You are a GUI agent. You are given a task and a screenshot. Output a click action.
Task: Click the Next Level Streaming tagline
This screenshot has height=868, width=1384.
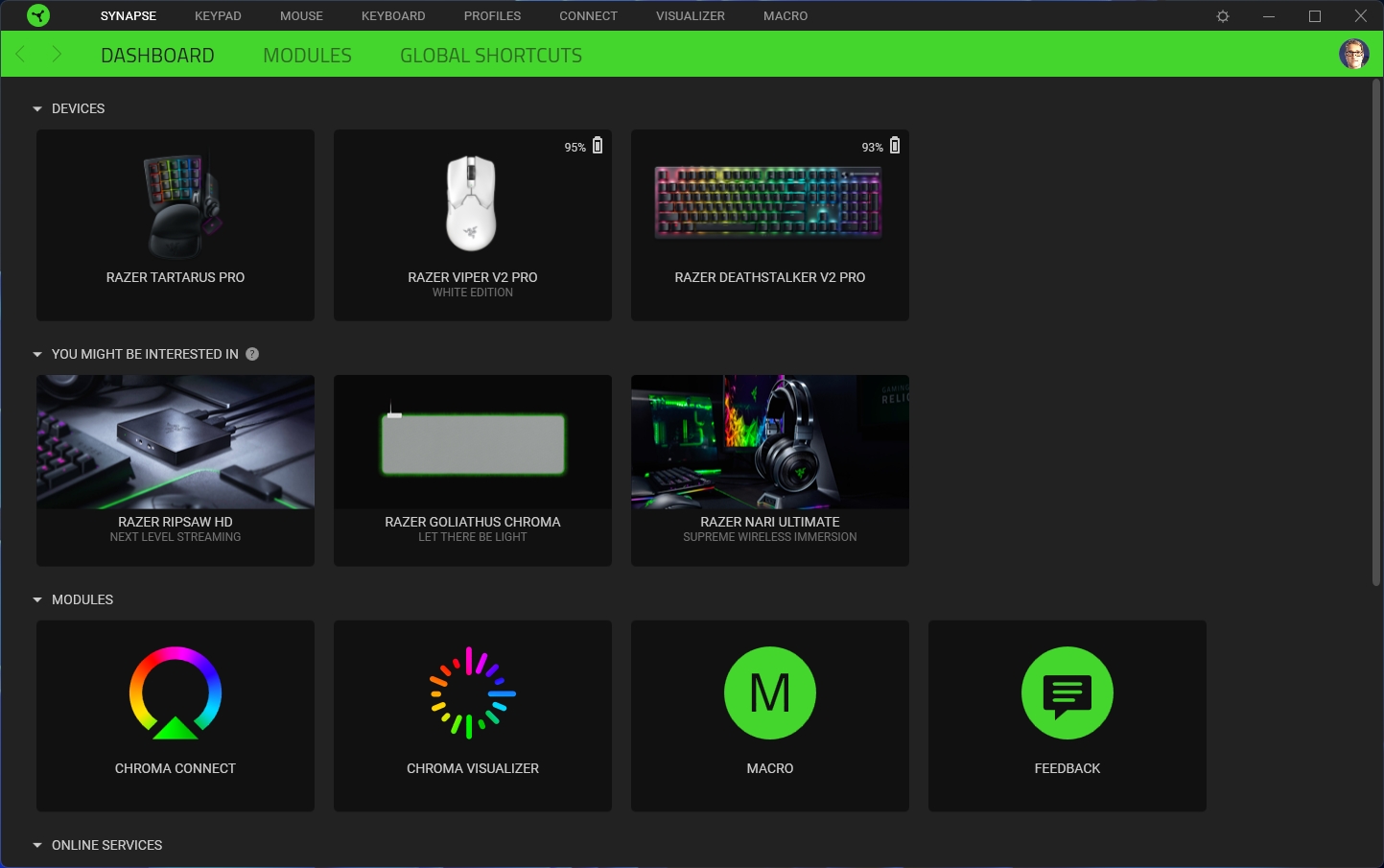coord(176,537)
